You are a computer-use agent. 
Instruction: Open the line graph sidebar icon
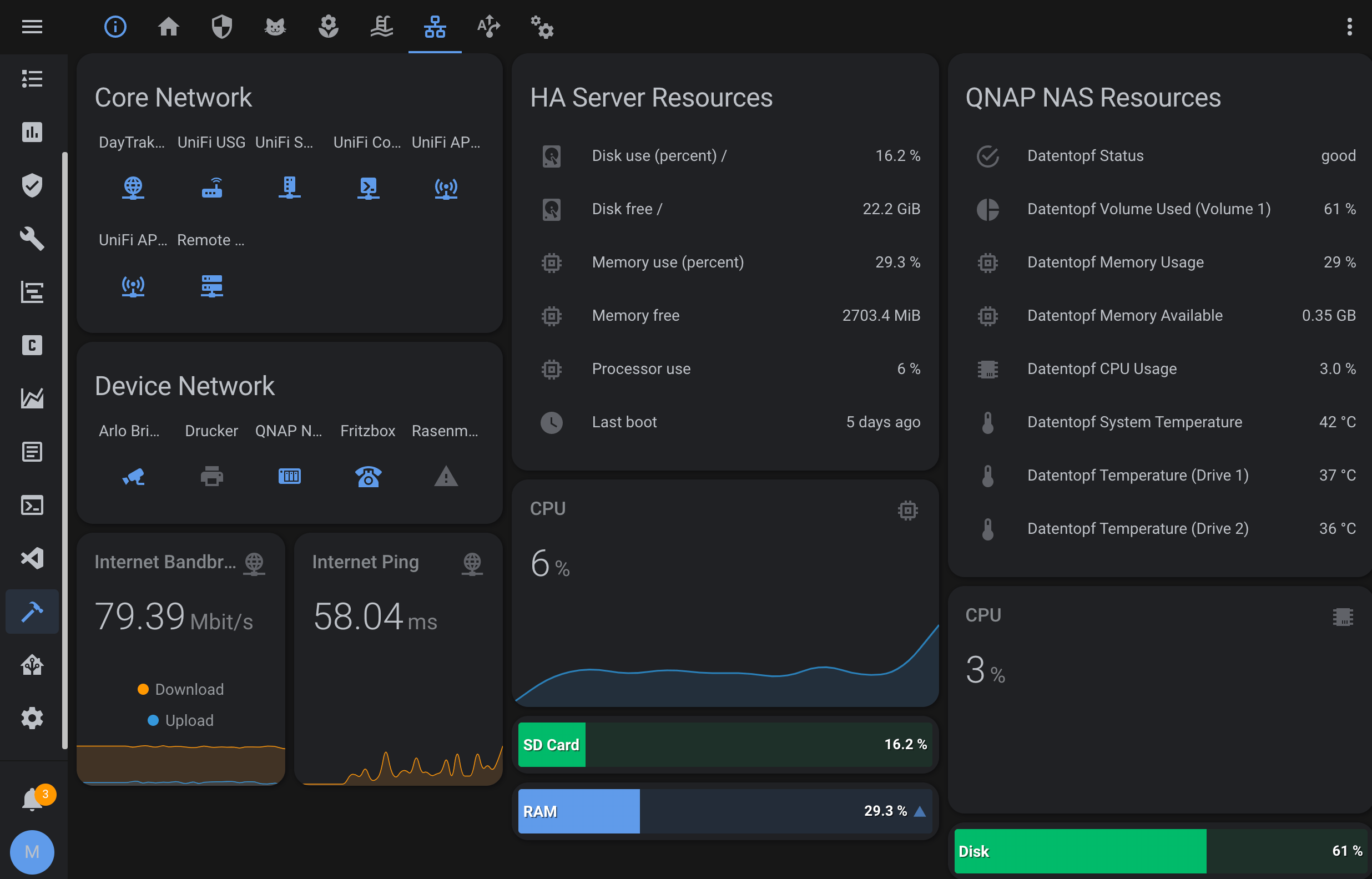point(32,398)
